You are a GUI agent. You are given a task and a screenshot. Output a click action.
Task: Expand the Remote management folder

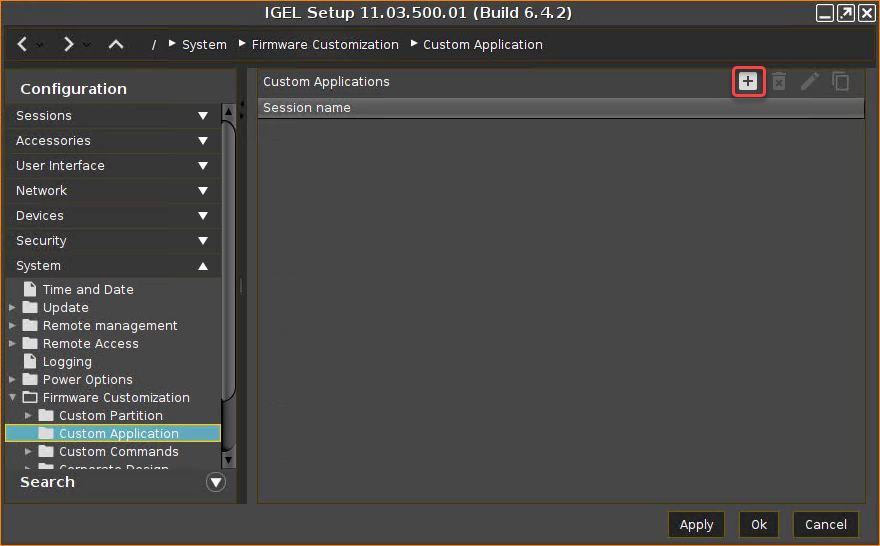tap(12, 326)
